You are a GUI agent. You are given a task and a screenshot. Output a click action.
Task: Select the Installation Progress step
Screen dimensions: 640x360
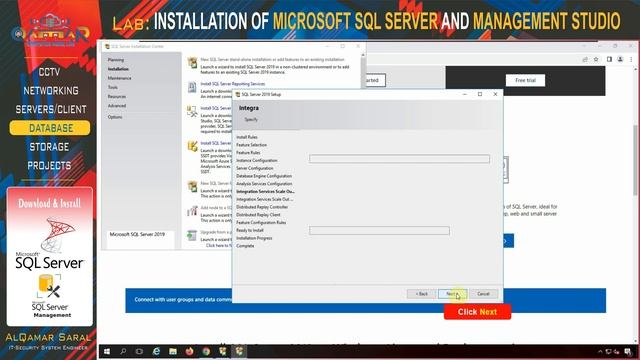(254, 238)
